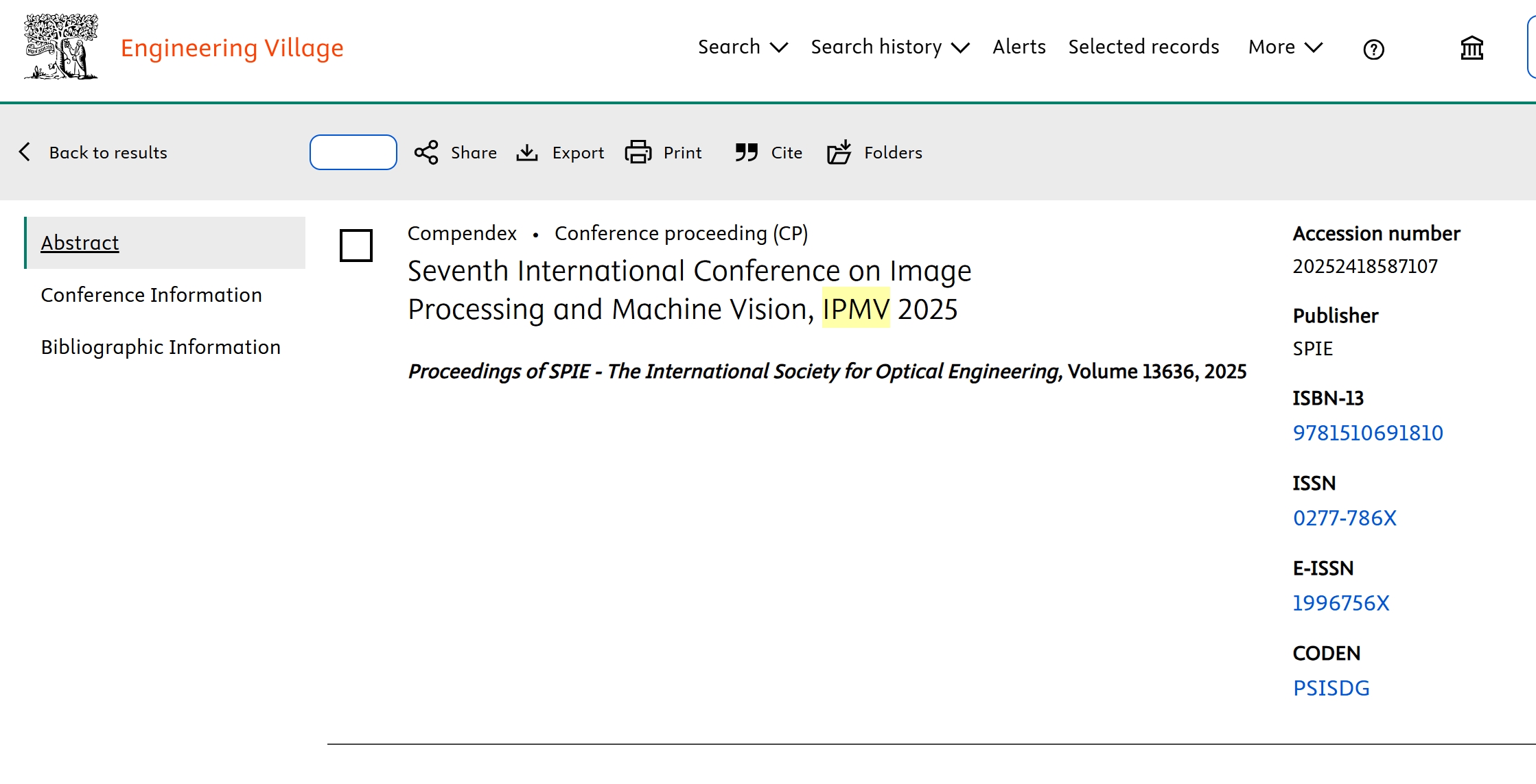Click the Elsevier tree logo
Image resolution: width=1536 pixels, height=784 pixels.
pos(61,47)
